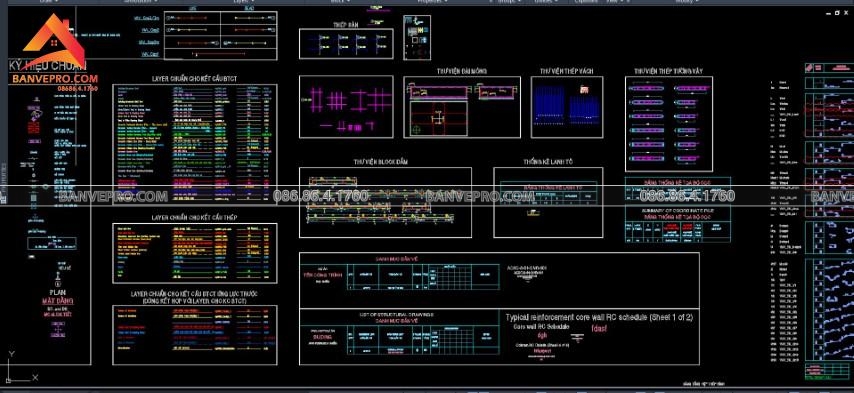Click the BANVEPRO house logo

click(x=53, y=42)
